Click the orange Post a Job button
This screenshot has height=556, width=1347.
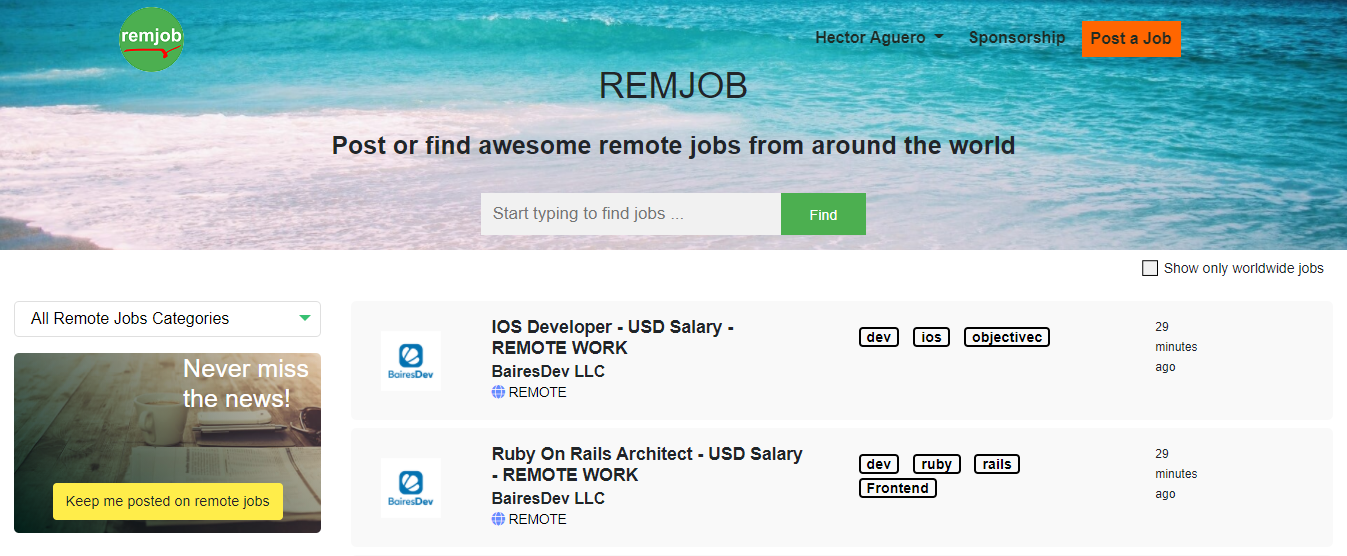(1130, 39)
